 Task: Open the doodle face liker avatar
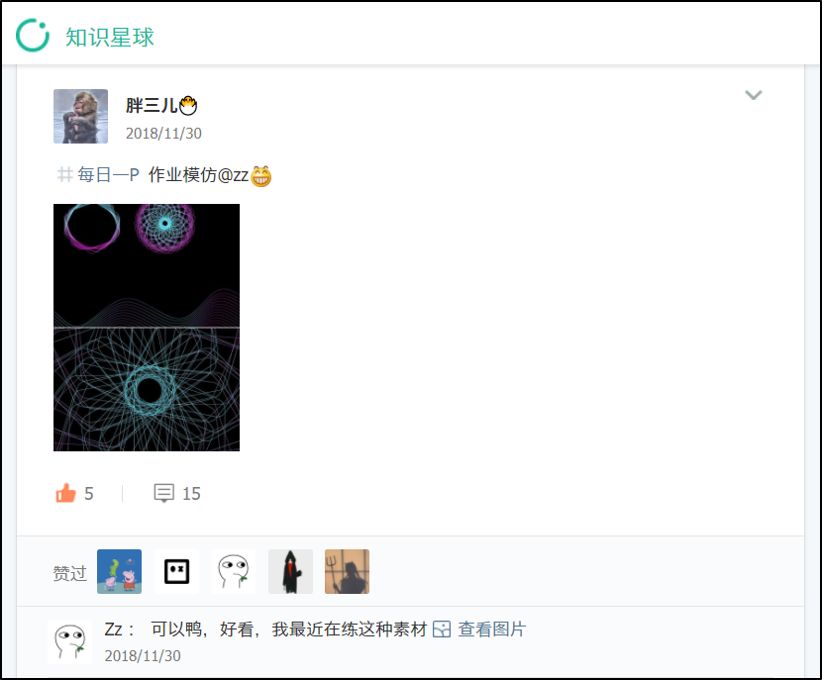click(x=234, y=571)
